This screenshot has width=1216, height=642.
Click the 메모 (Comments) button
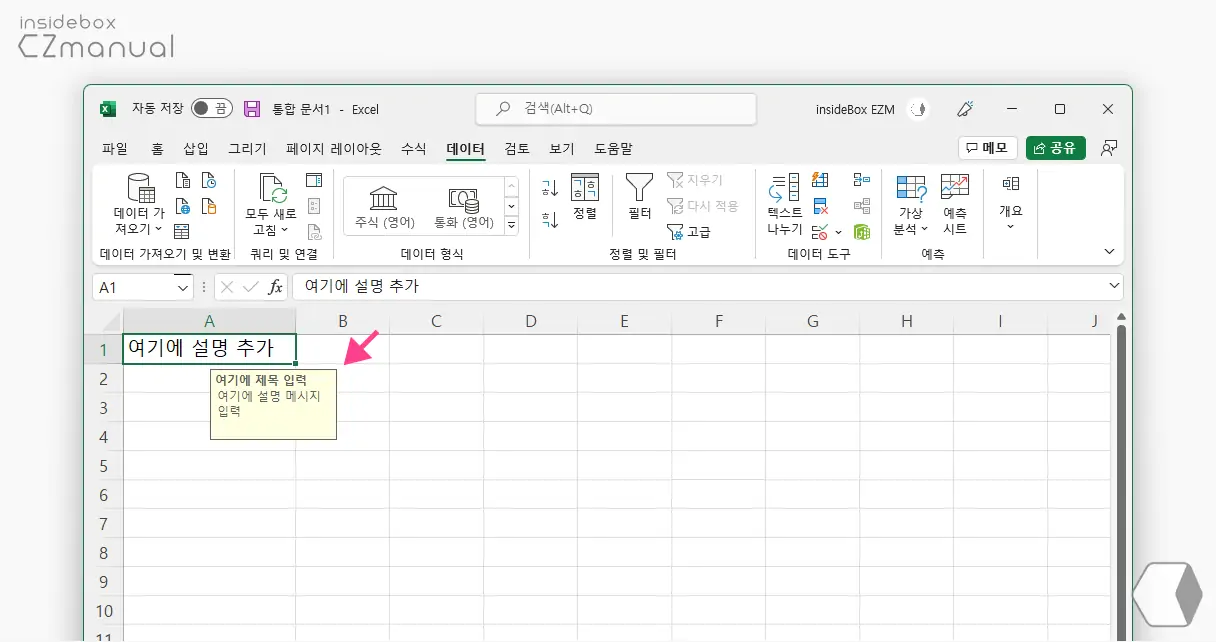987,148
